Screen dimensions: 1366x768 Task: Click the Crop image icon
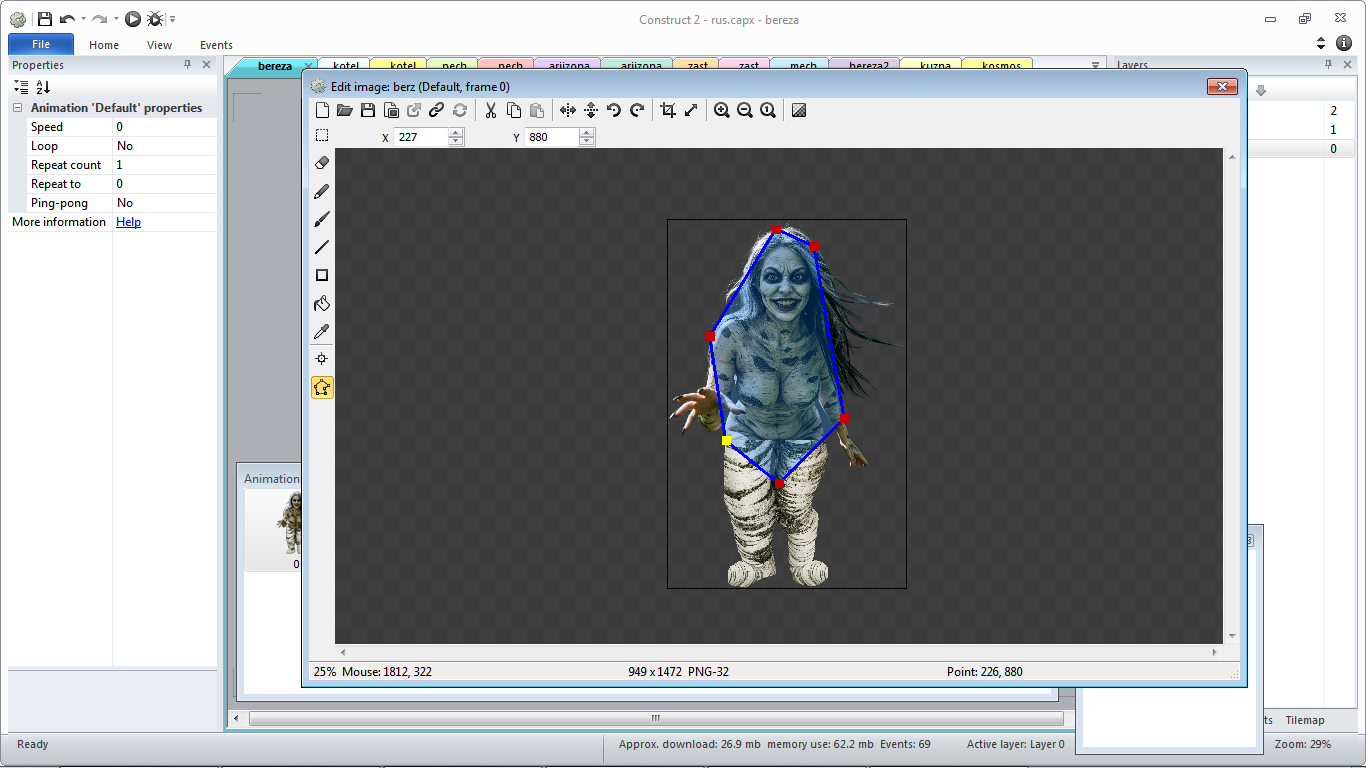[x=668, y=111]
